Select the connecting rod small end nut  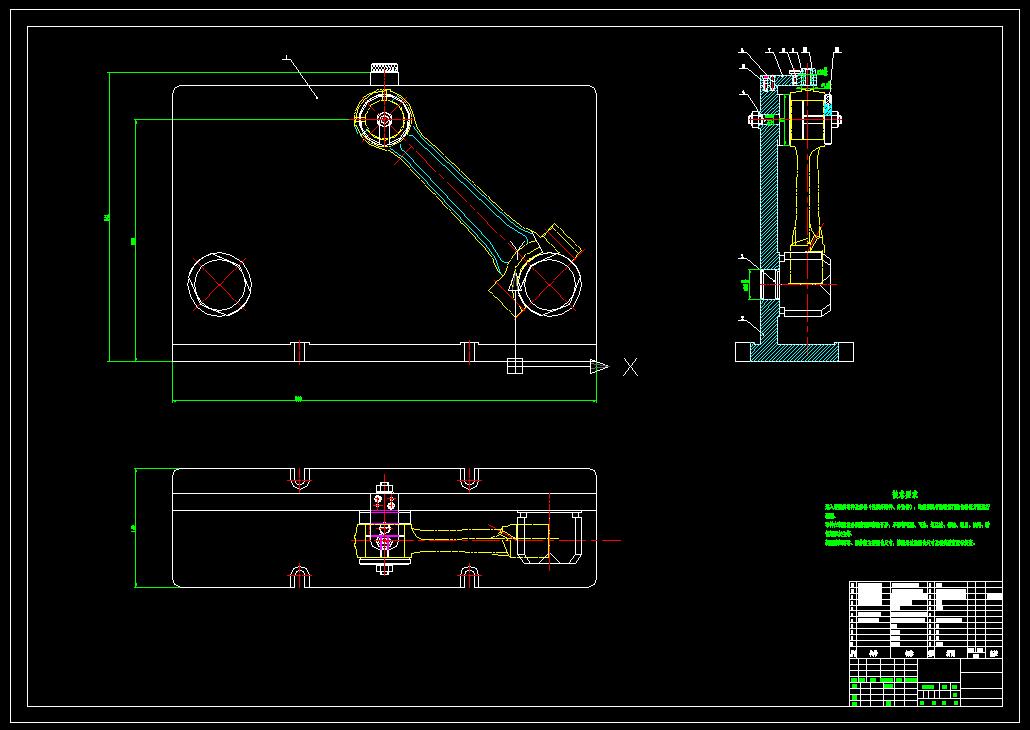(x=384, y=120)
